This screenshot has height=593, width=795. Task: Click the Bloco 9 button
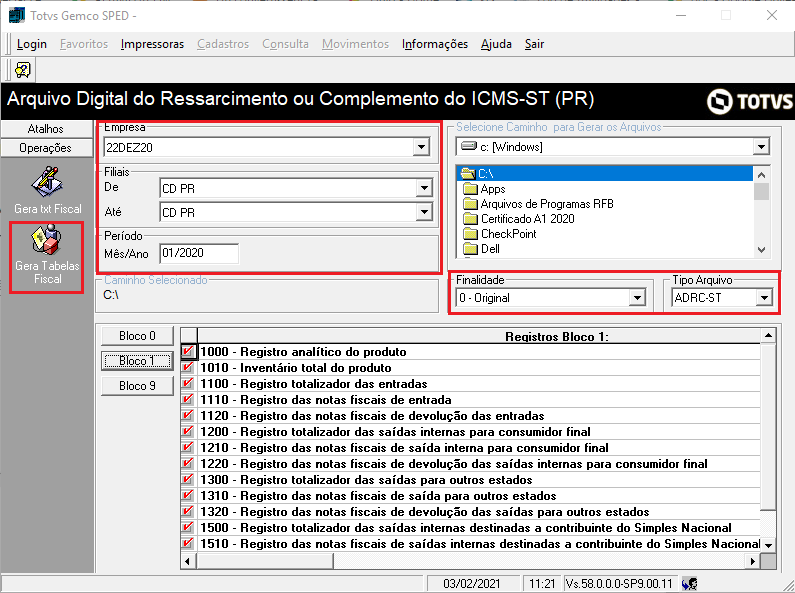pos(137,386)
